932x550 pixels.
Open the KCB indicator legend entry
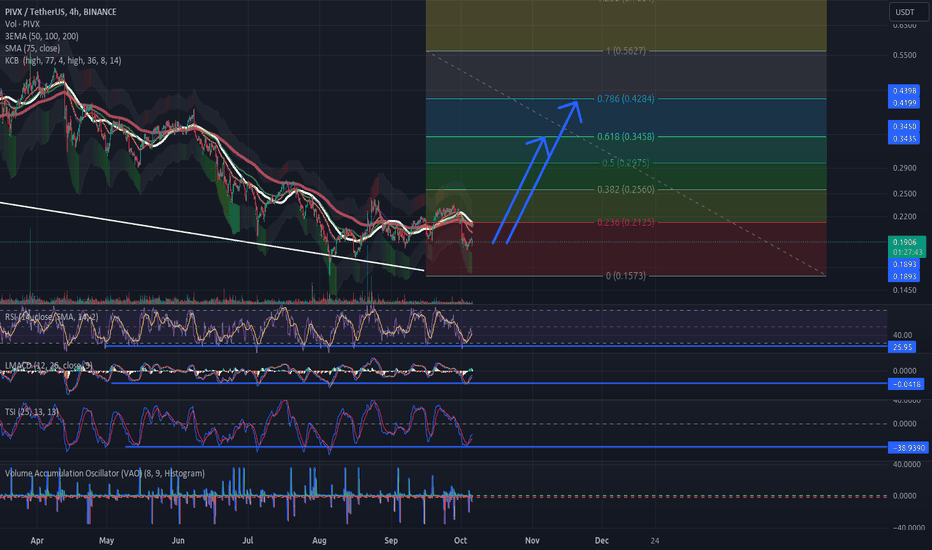click(x=63, y=61)
